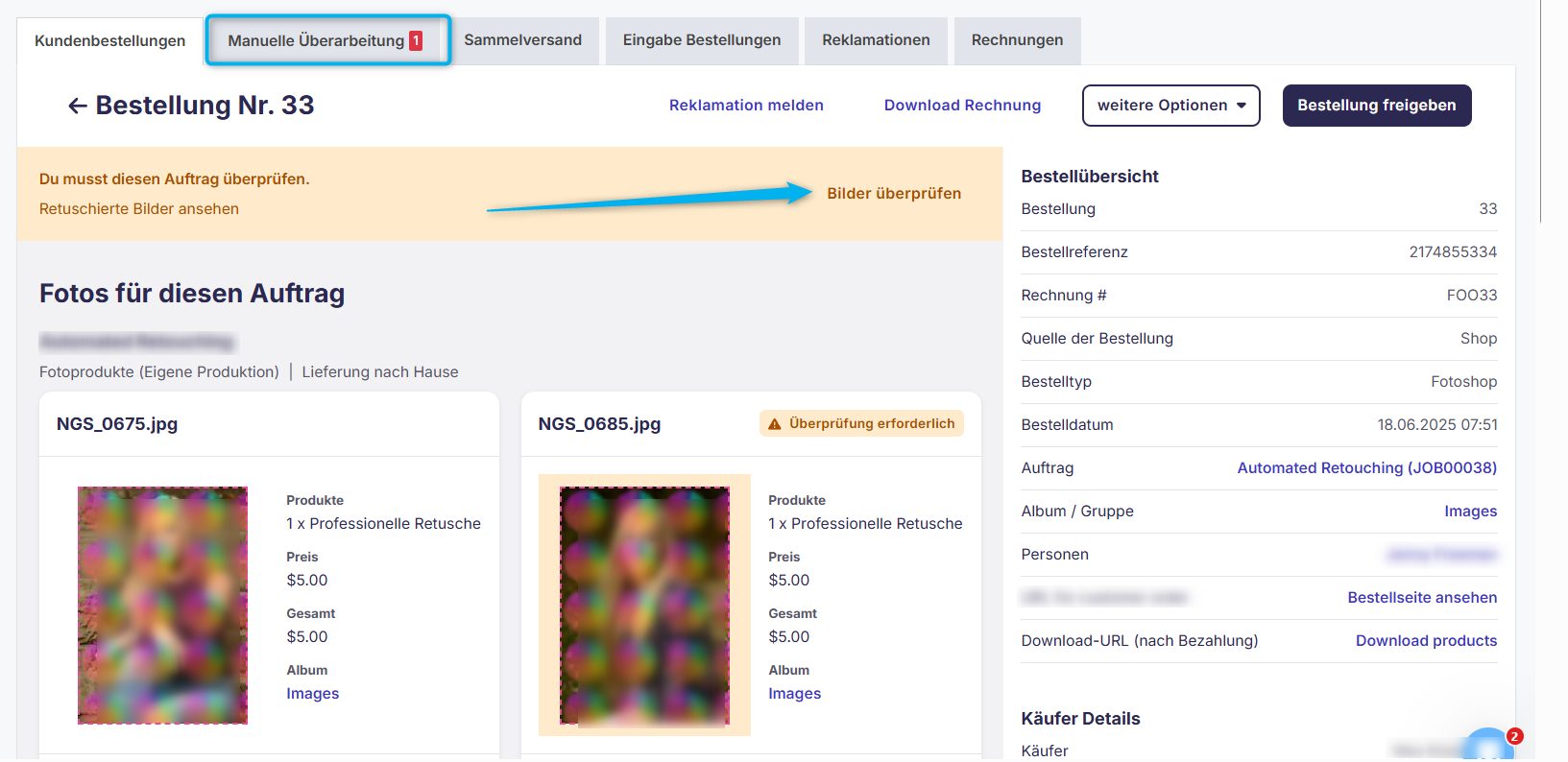
Task: Open the Manuelle Überarbeitung tab
Action: [326, 40]
